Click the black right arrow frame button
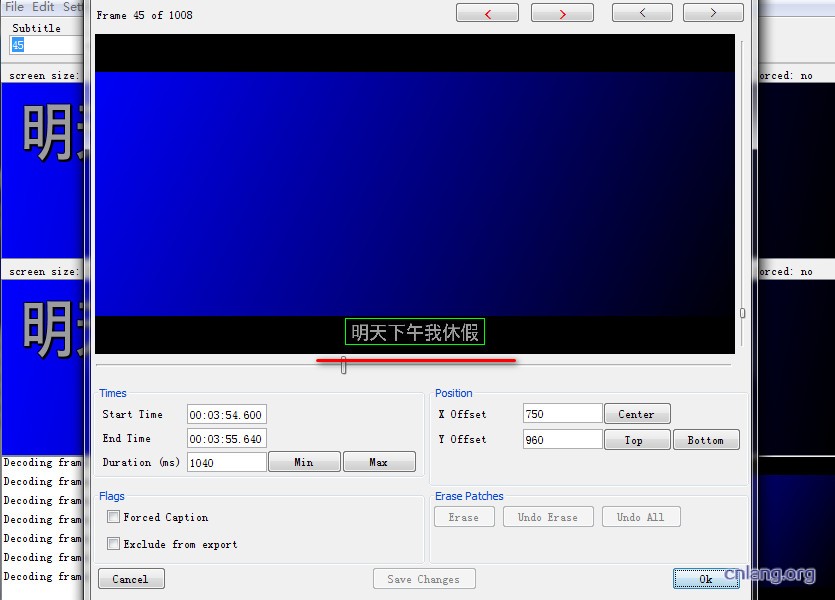835x600 pixels. tap(713, 13)
